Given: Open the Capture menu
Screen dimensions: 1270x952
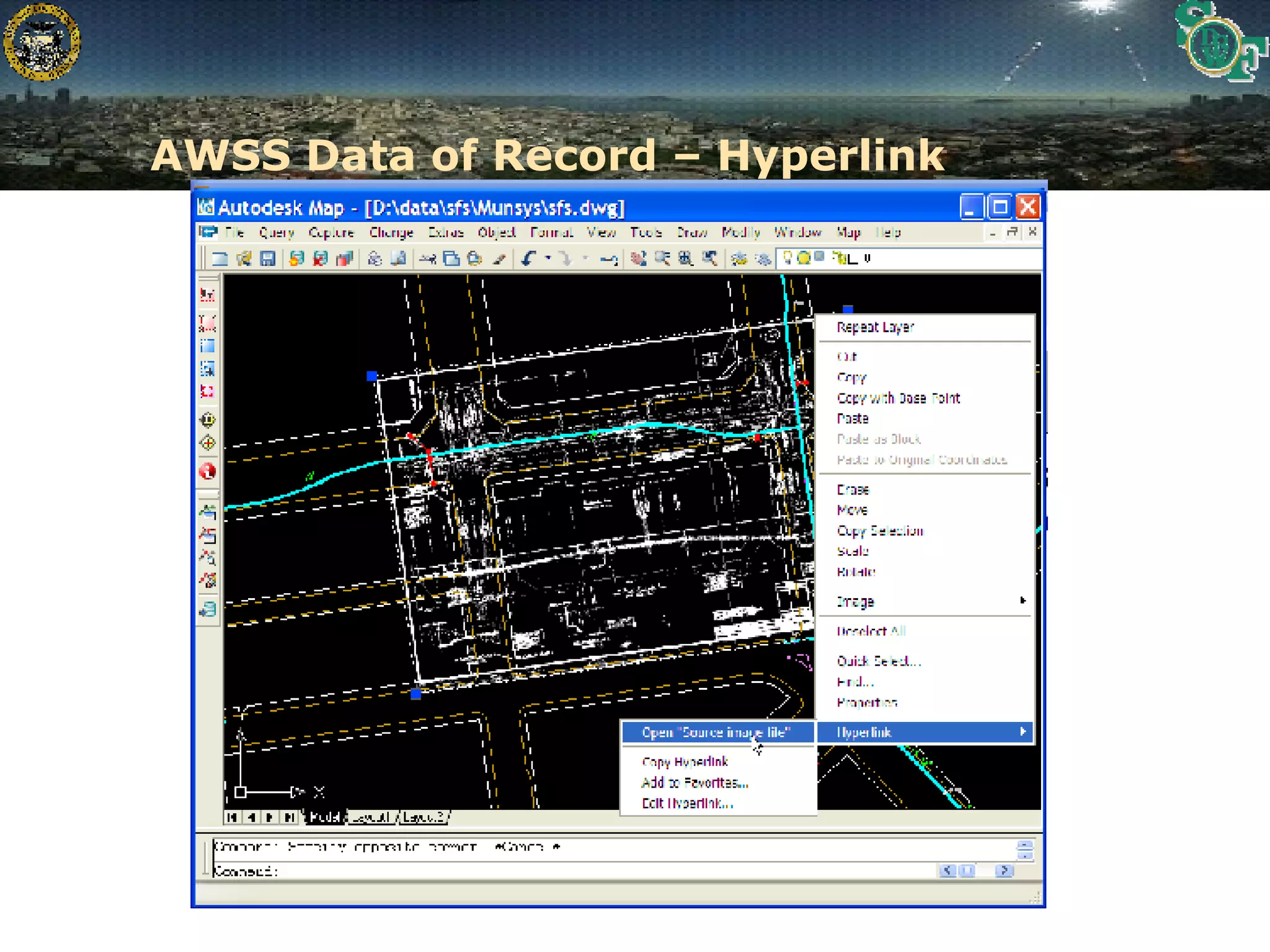Looking at the screenshot, I should pos(331,232).
